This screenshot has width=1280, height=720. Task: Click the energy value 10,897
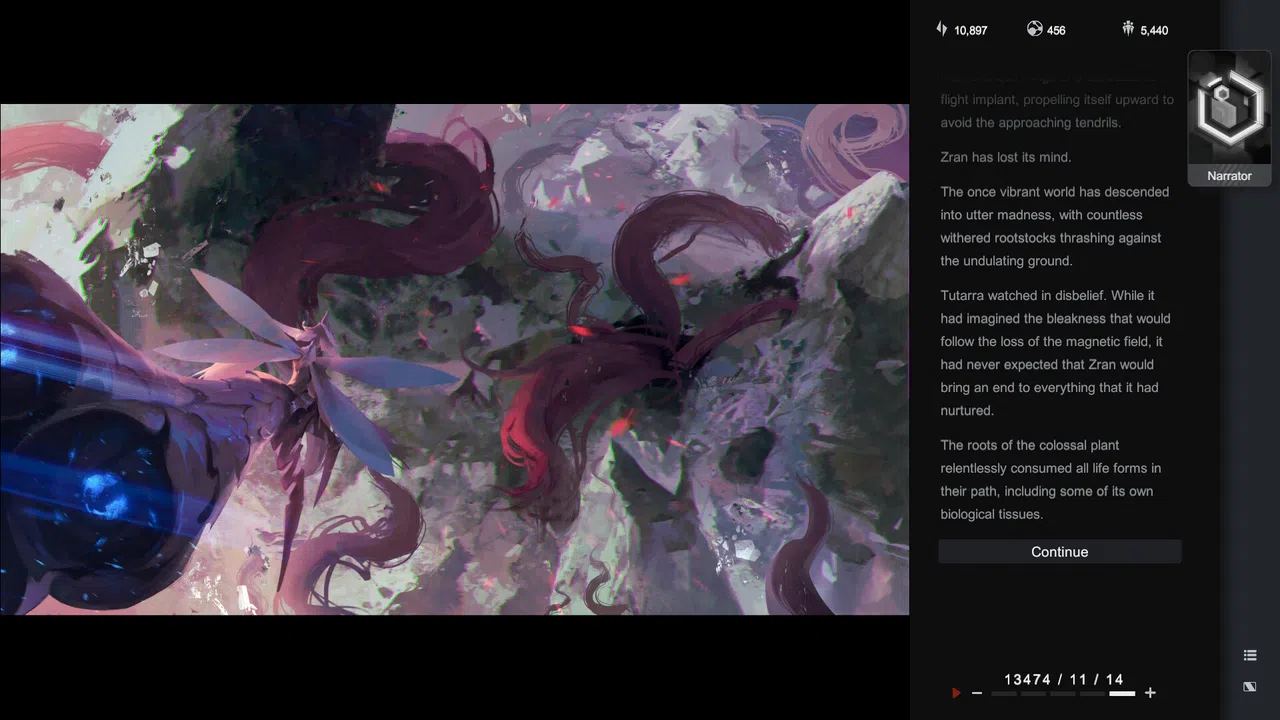[970, 30]
